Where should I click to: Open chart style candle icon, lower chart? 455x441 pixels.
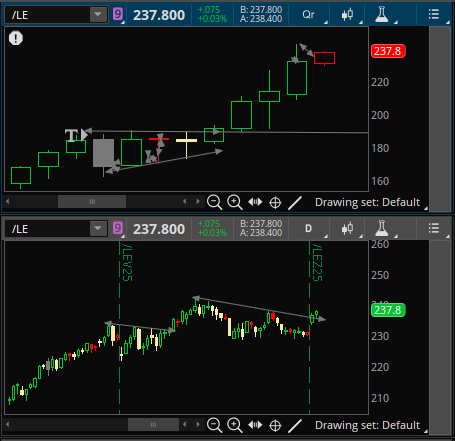tap(347, 229)
